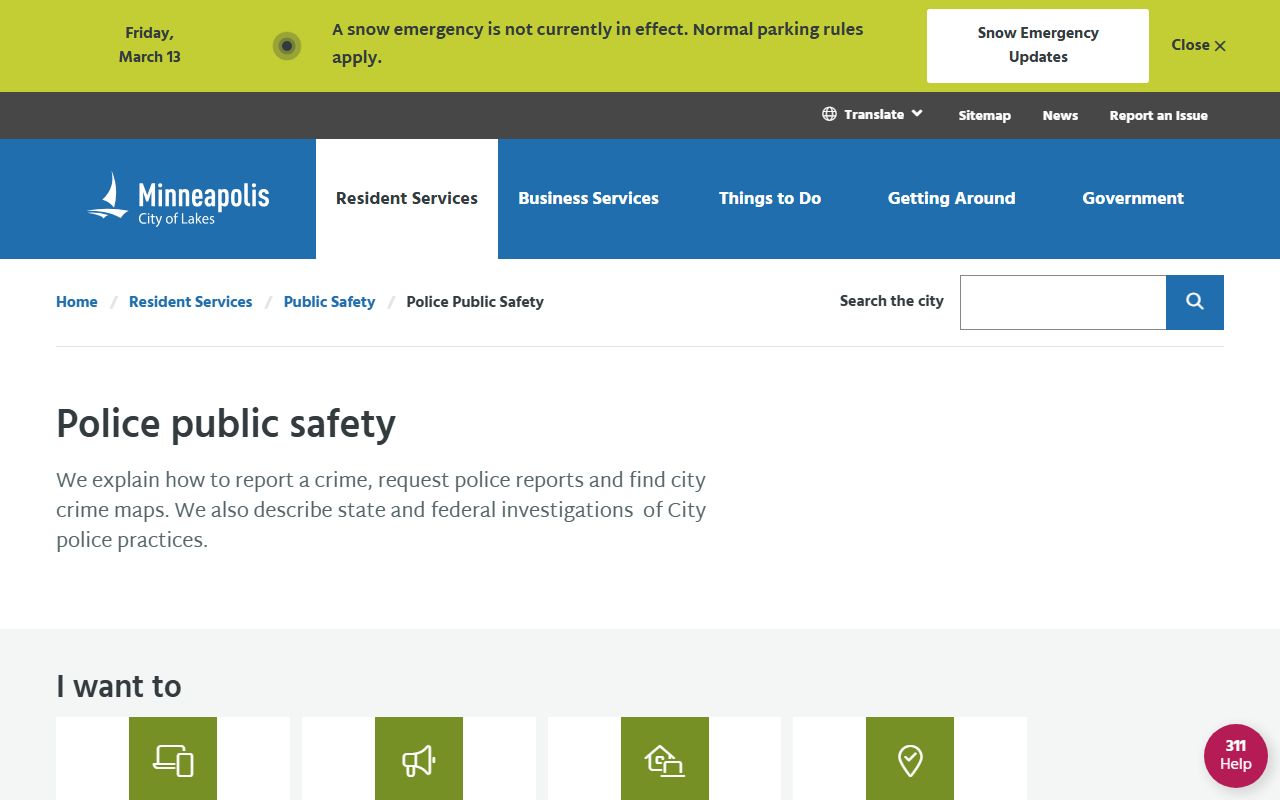Go to the Government section
Image resolution: width=1280 pixels, height=800 pixels.
point(1132,198)
